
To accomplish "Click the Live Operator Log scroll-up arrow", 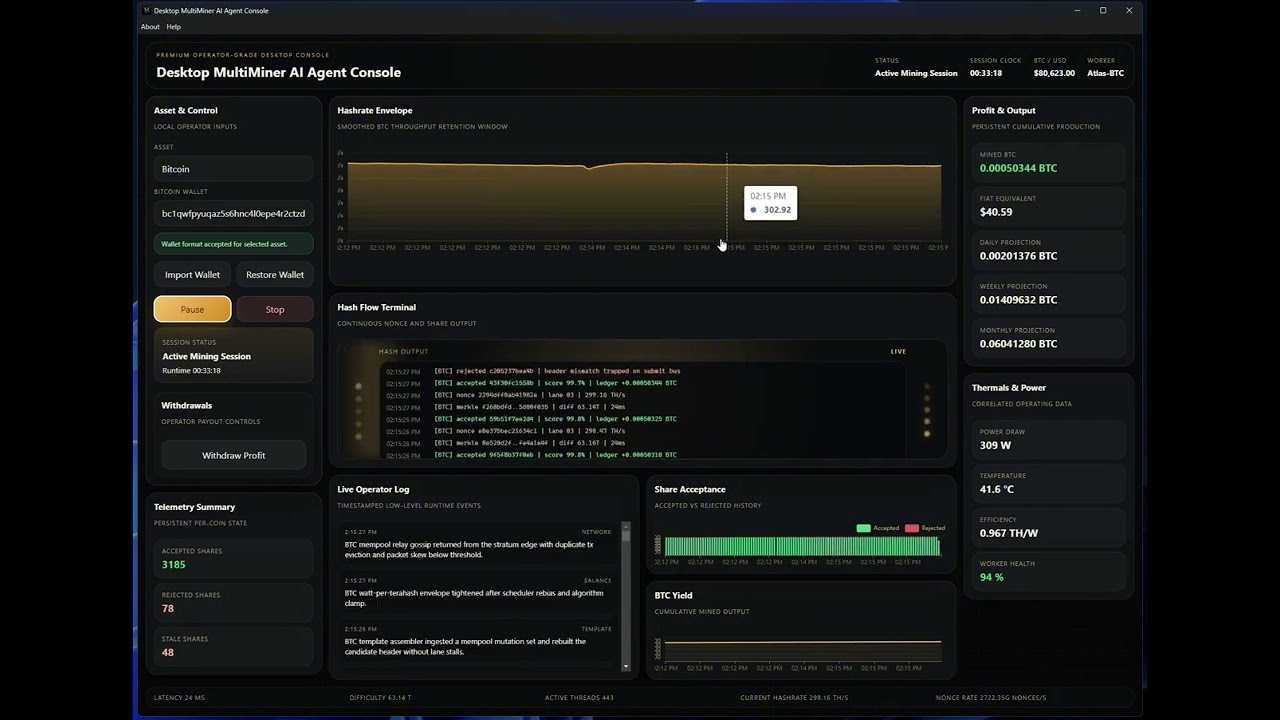I will (626, 525).
